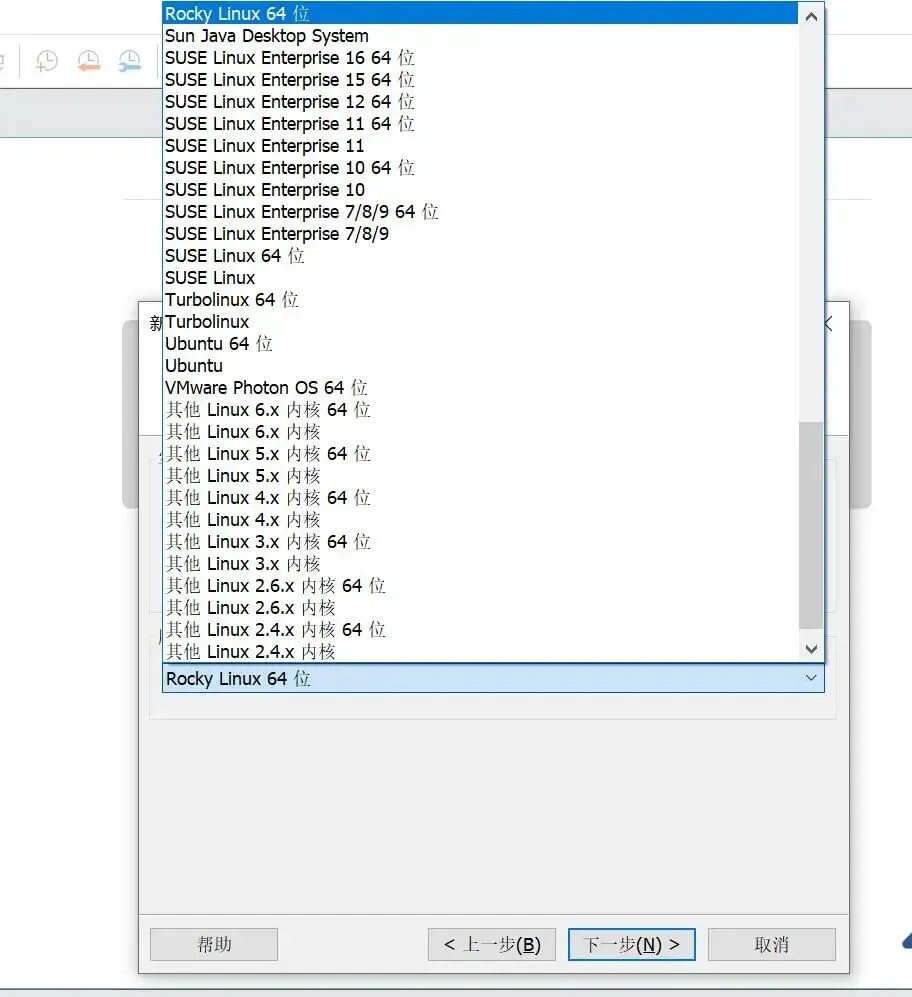Collapse the Rocky Linux 64 位 version combo box
Image resolution: width=912 pixels, height=997 pixels.
(x=493, y=678)
